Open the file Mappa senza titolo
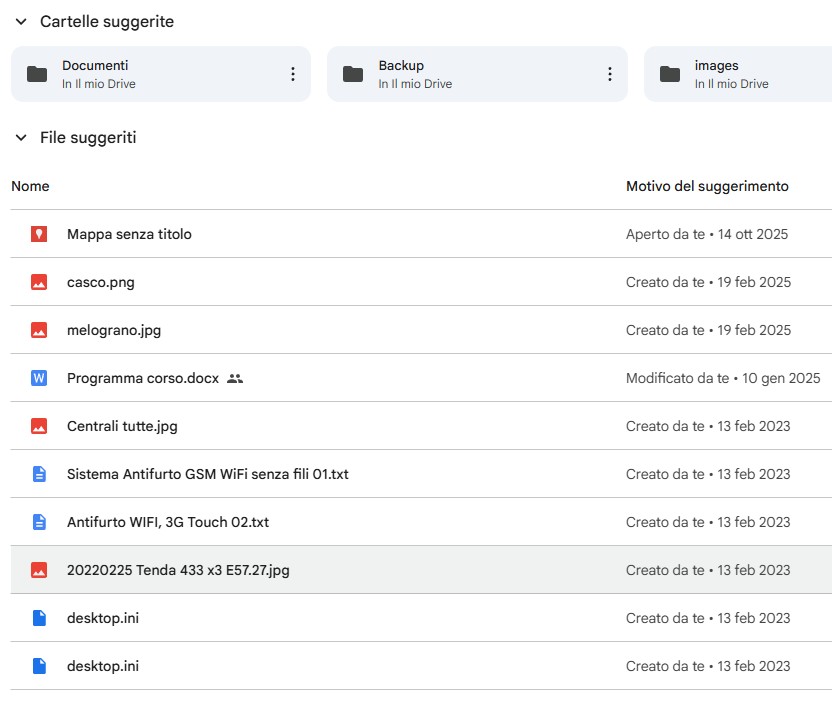The width and height of the screenshot is (832, 709). pyautogui.click(x=131, y=234)
